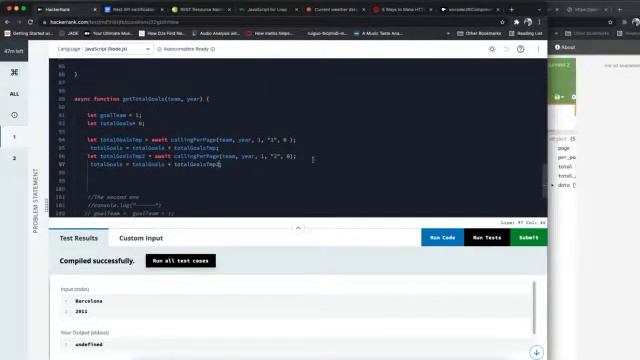Switch to the JavaScript for Loop tab
Screen dimensions: 640x360
(267, 9)
